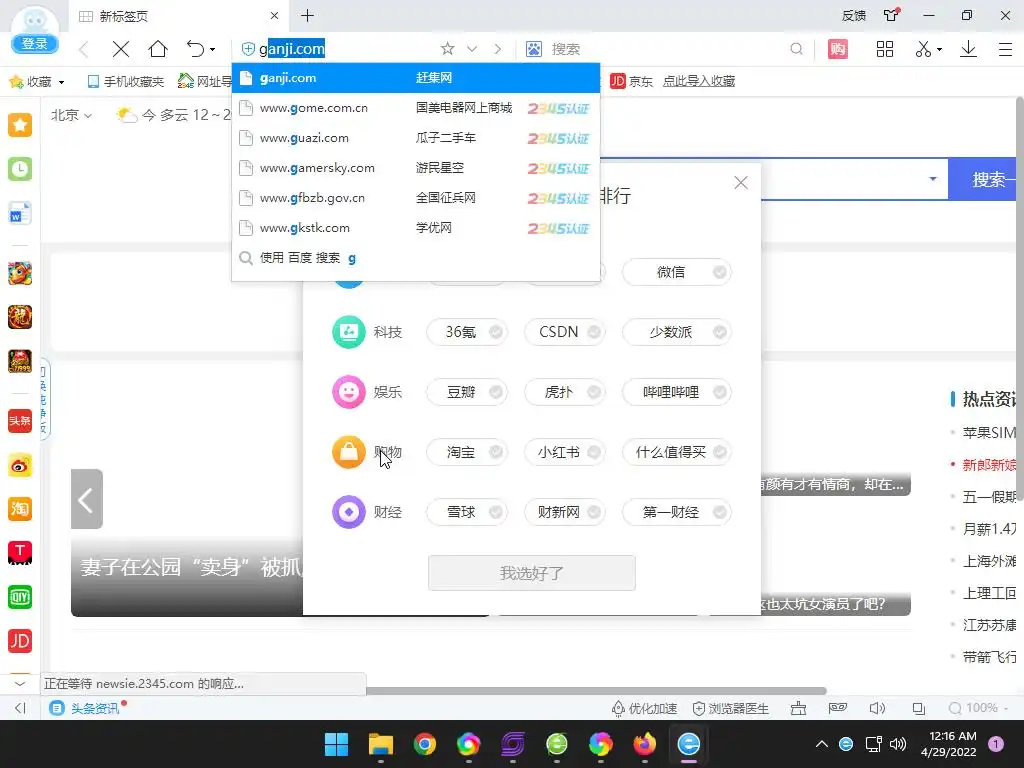Image resolution: width=1024 pixels, height=768 pixels.
Task: Select ganji.com 赶集网 suggestion
Action: [x=416, y=78]
